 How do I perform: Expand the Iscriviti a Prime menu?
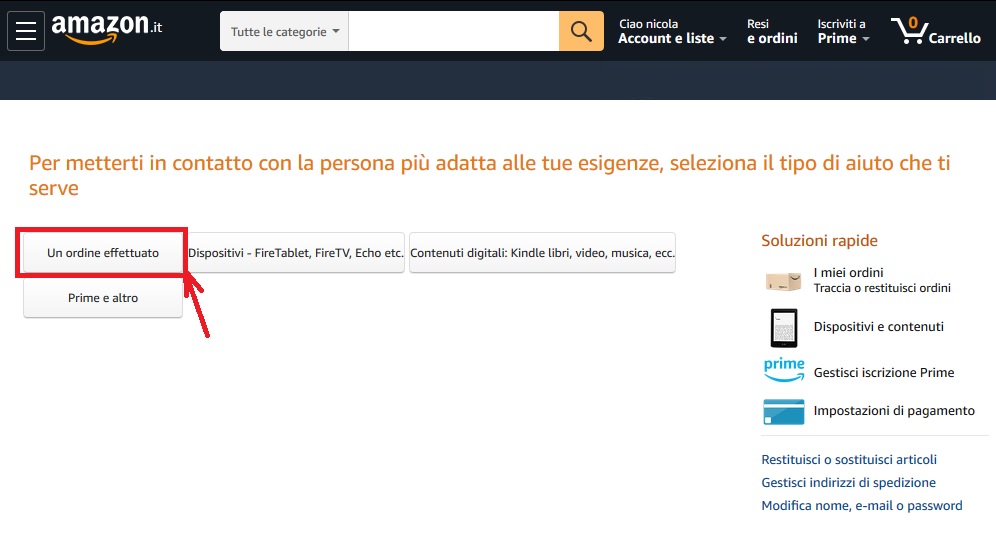coord(843,31)
